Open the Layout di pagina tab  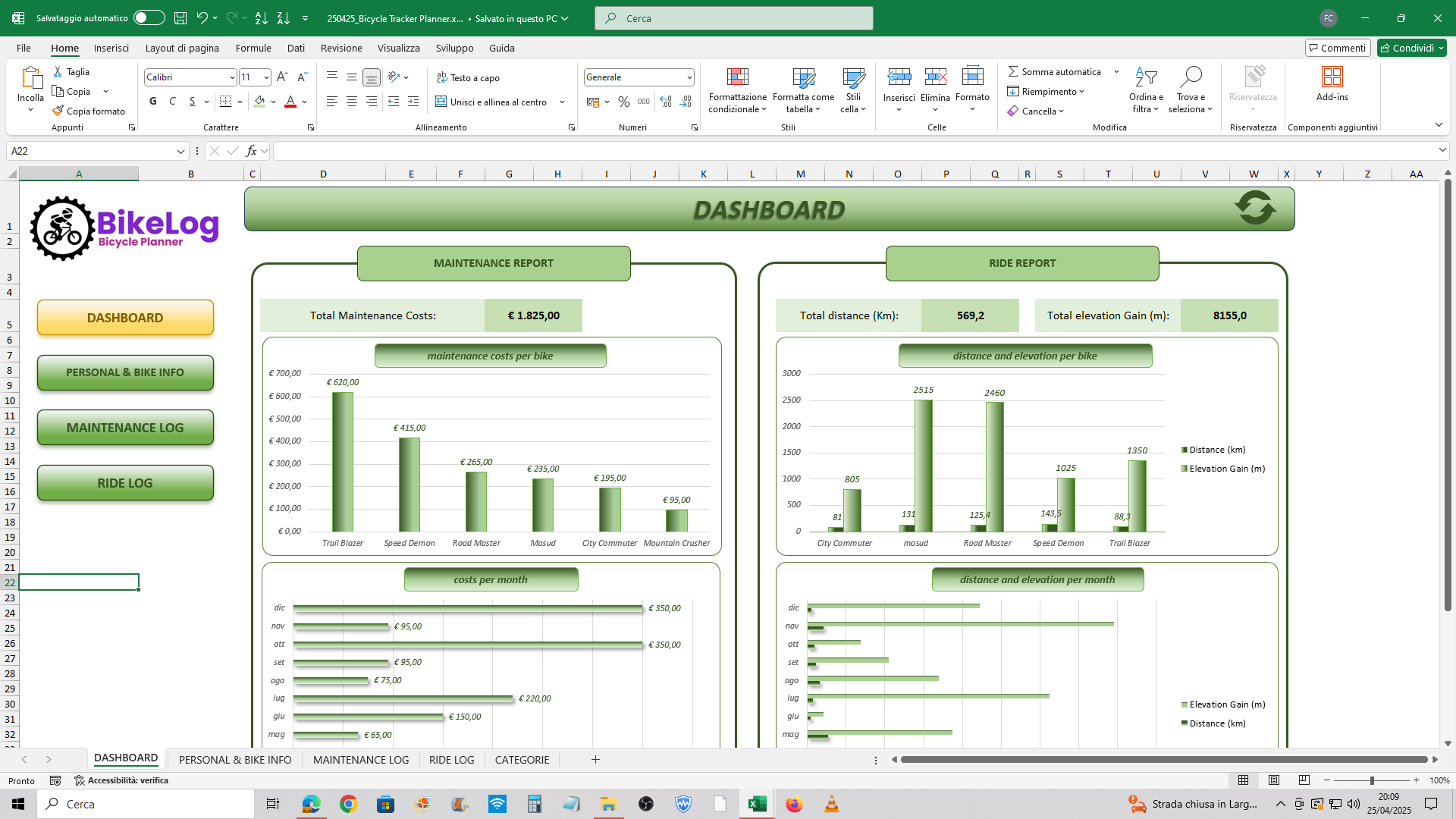click(x=182, y=48)
